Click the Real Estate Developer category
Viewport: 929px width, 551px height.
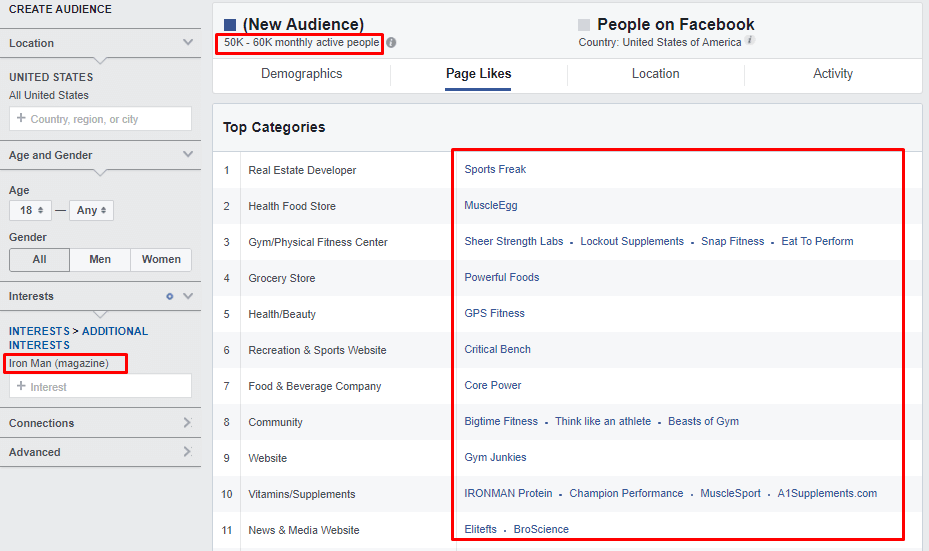302,170
